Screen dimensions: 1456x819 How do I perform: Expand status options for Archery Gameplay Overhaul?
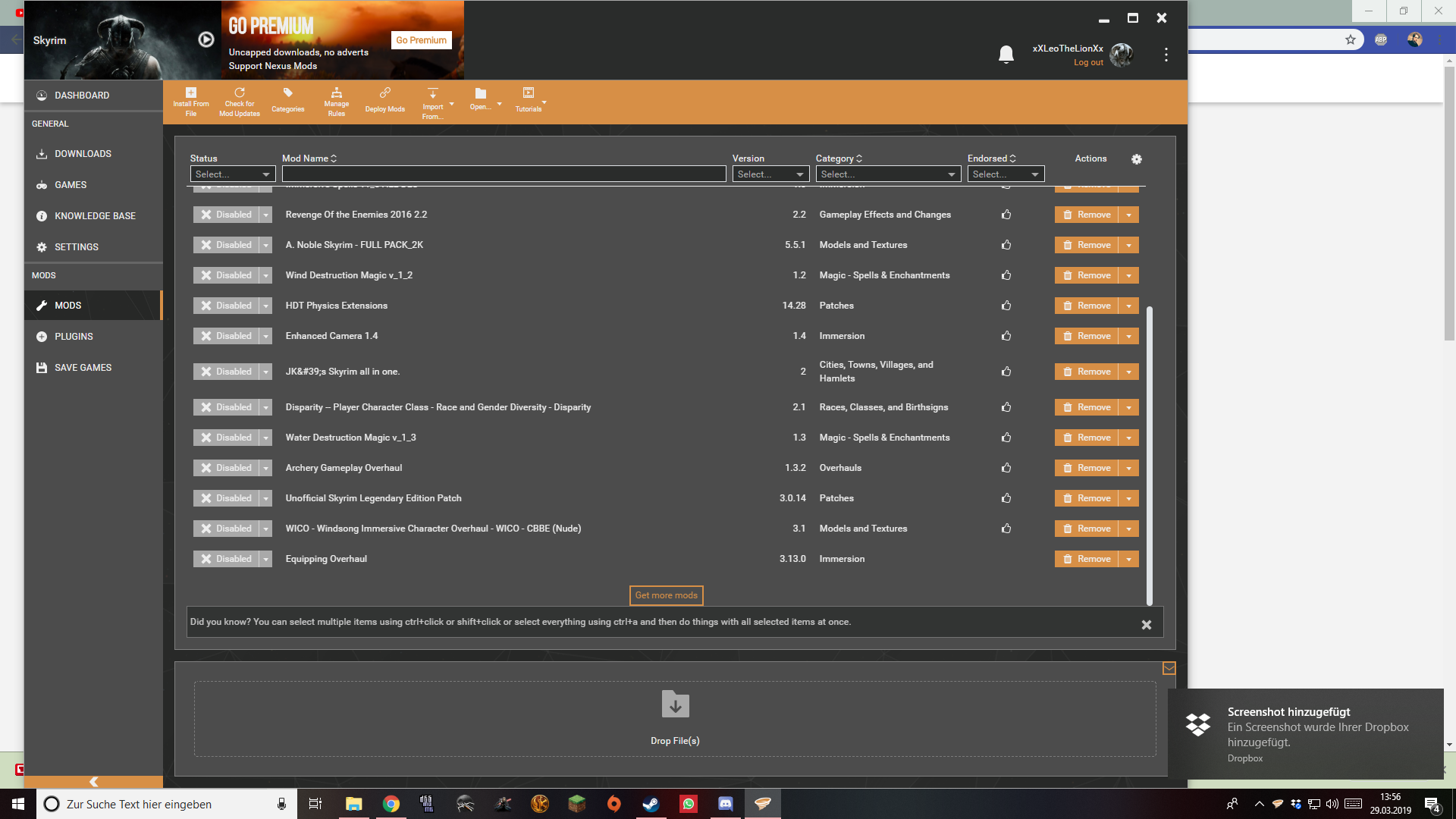pos(265,468)
